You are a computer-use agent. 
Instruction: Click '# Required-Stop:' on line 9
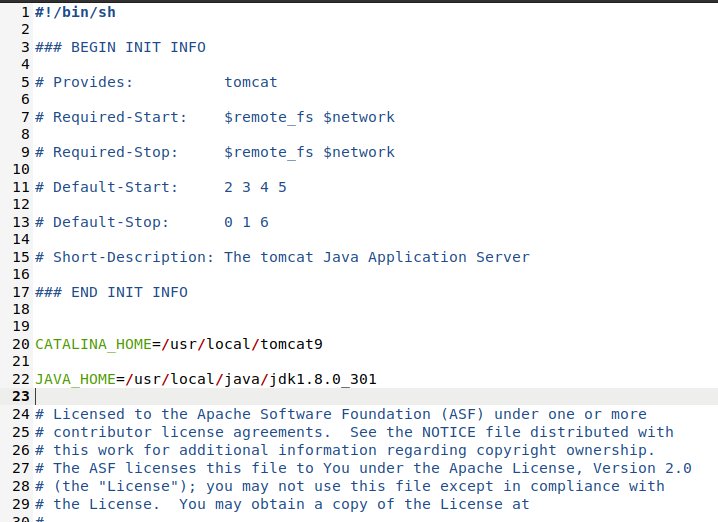click(106, 152)
